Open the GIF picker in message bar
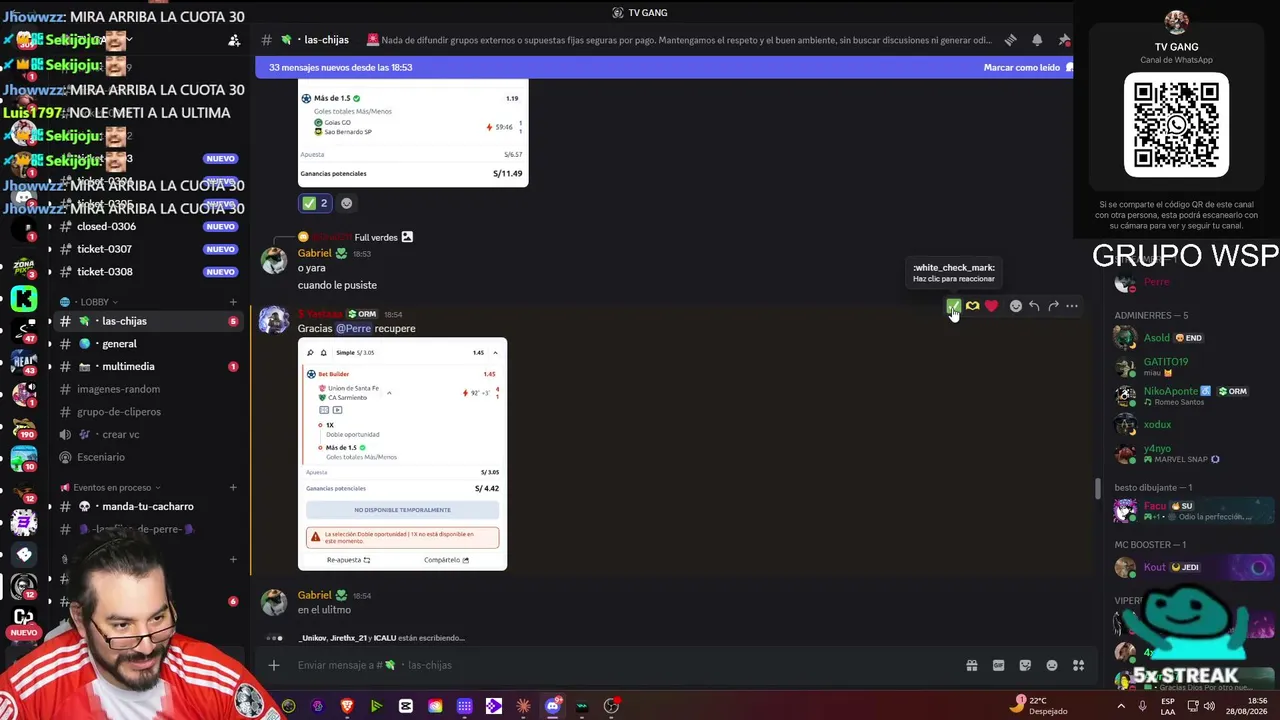 [x=998, y=665]
